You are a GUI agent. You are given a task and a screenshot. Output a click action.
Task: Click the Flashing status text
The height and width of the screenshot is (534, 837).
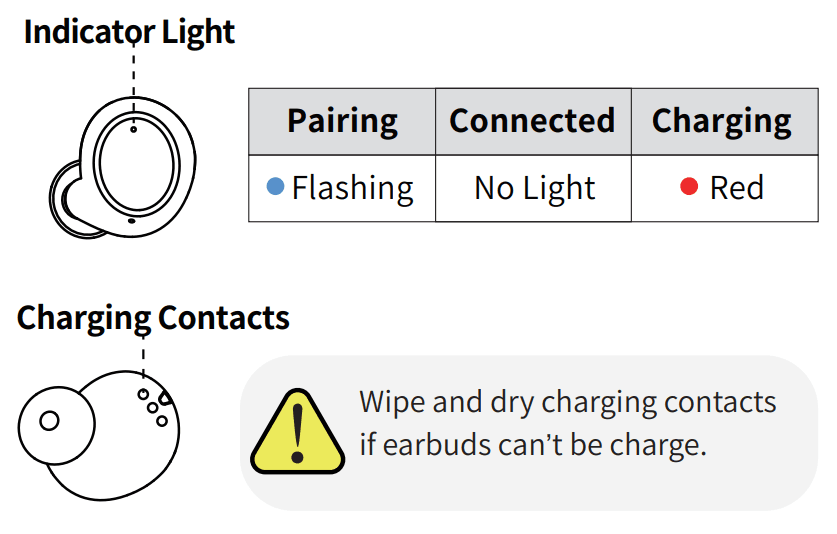click(x=352, y=188)
